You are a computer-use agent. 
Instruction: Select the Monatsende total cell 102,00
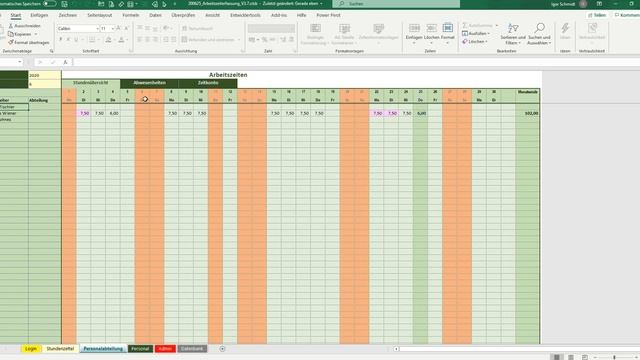pyautogui.click(x=528, y=113)
